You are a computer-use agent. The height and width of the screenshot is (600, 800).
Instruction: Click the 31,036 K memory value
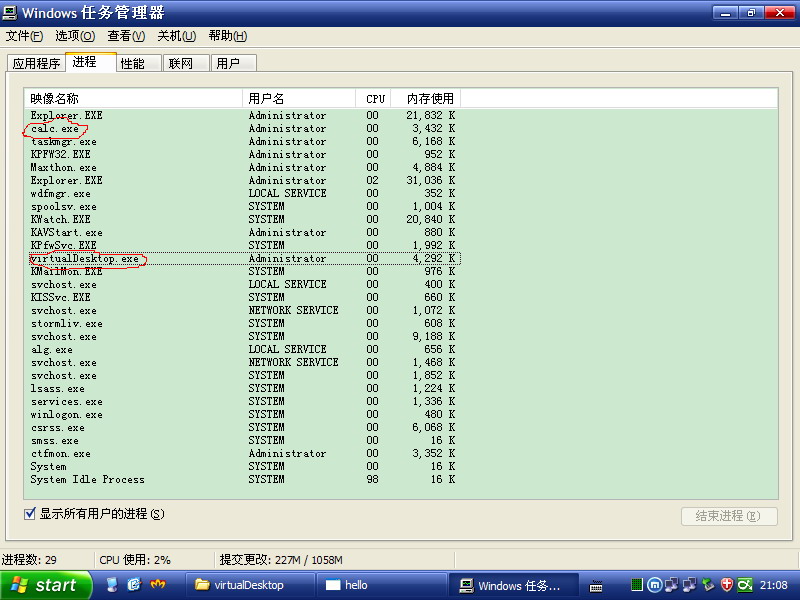click(431, 181)
